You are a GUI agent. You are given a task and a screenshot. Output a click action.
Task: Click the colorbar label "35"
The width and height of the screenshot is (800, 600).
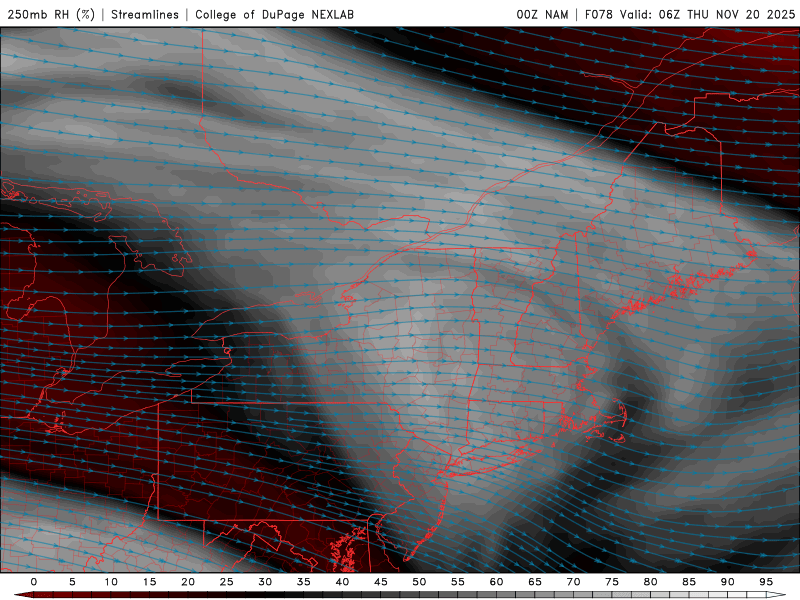point(304,582)
